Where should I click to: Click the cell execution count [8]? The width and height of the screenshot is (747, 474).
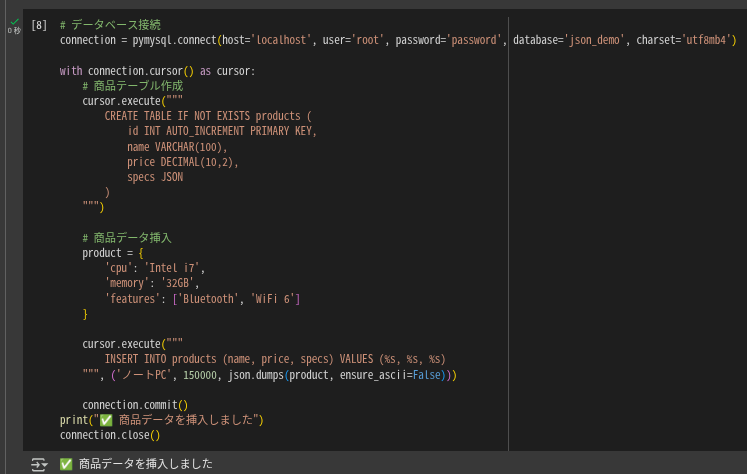click(39, 25)
